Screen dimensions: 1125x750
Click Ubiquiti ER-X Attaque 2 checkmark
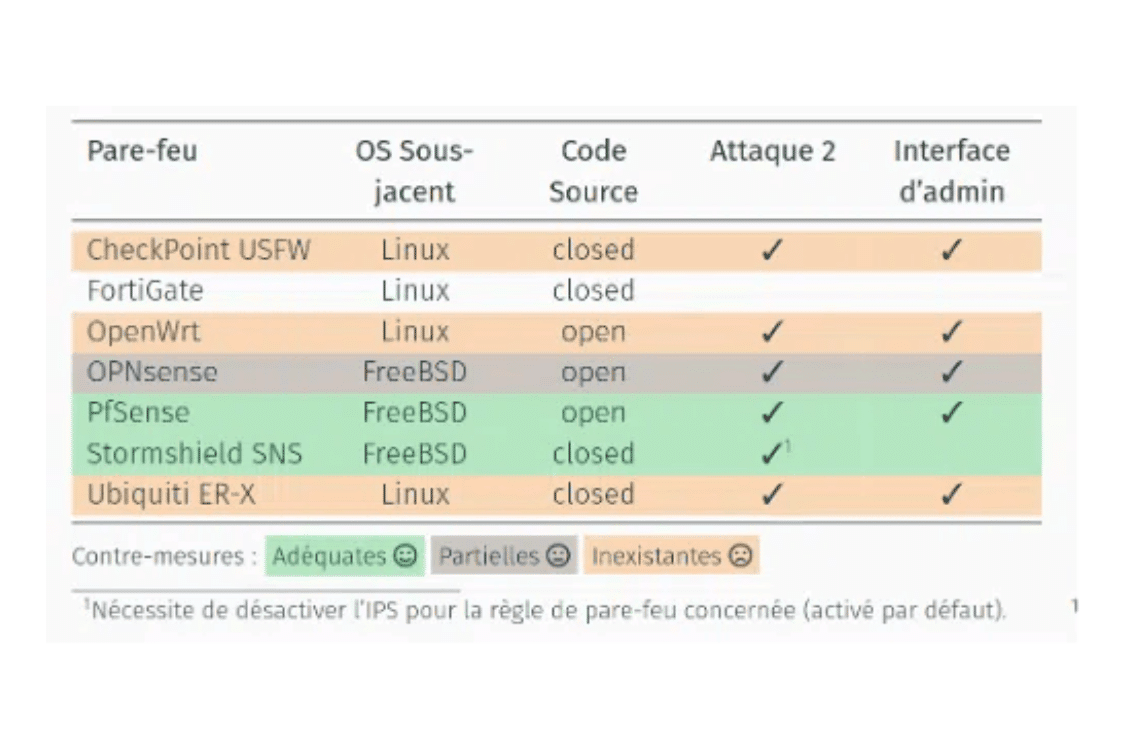pyautogui.click(x=772, y=494)
